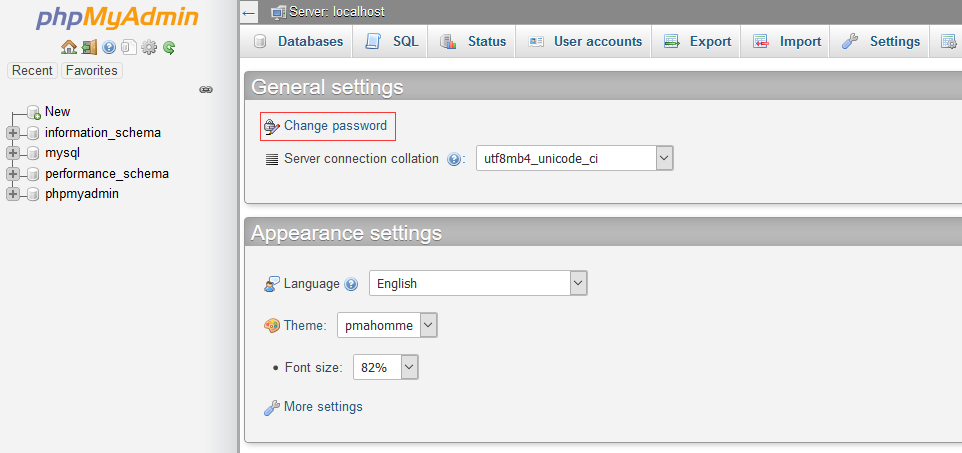Open the Language dropdown
Screen dimensions: 962x453
pos(478,283)
